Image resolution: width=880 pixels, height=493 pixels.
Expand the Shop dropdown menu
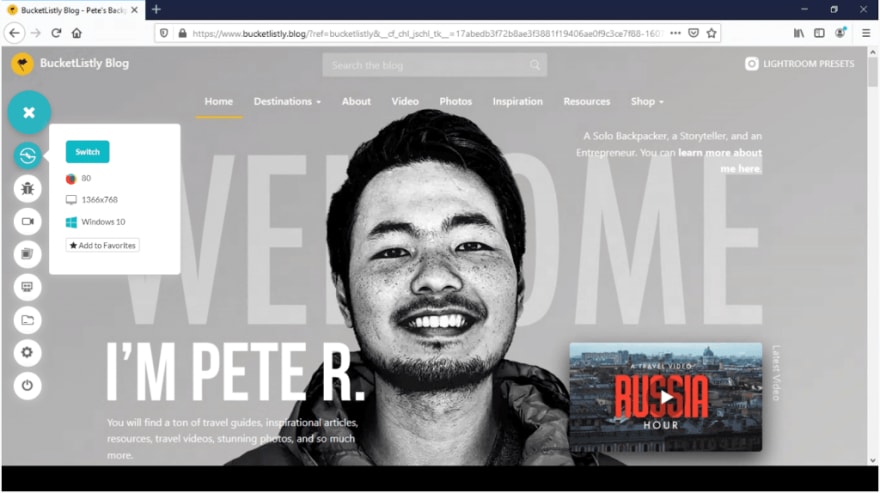pyautogui.click(x=647, y=102)
